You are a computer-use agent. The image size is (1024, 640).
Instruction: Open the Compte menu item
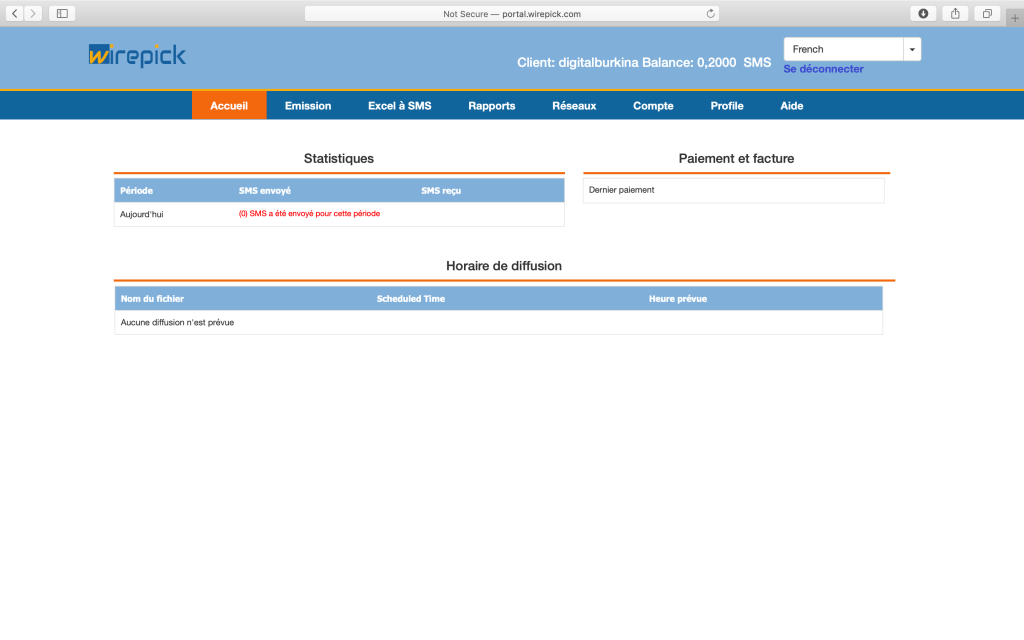pos(653,106)
